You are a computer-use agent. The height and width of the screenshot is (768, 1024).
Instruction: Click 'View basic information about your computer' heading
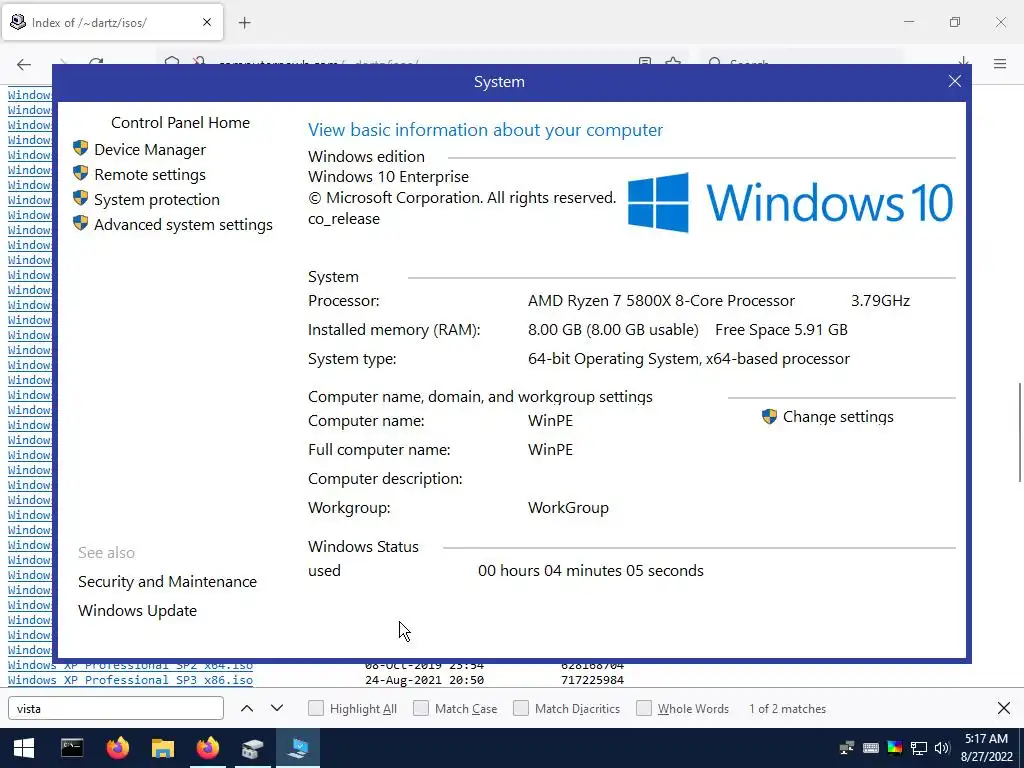pyautogui.click(x=485, y=129)
